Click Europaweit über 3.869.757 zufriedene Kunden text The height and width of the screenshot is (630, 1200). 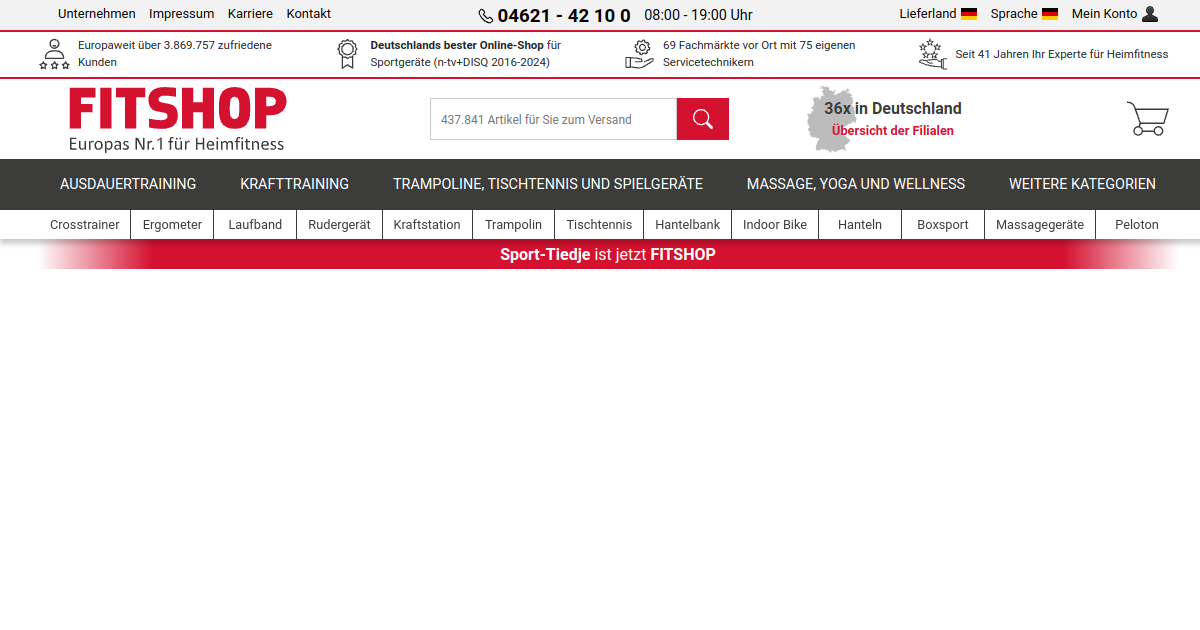[175, 54]
